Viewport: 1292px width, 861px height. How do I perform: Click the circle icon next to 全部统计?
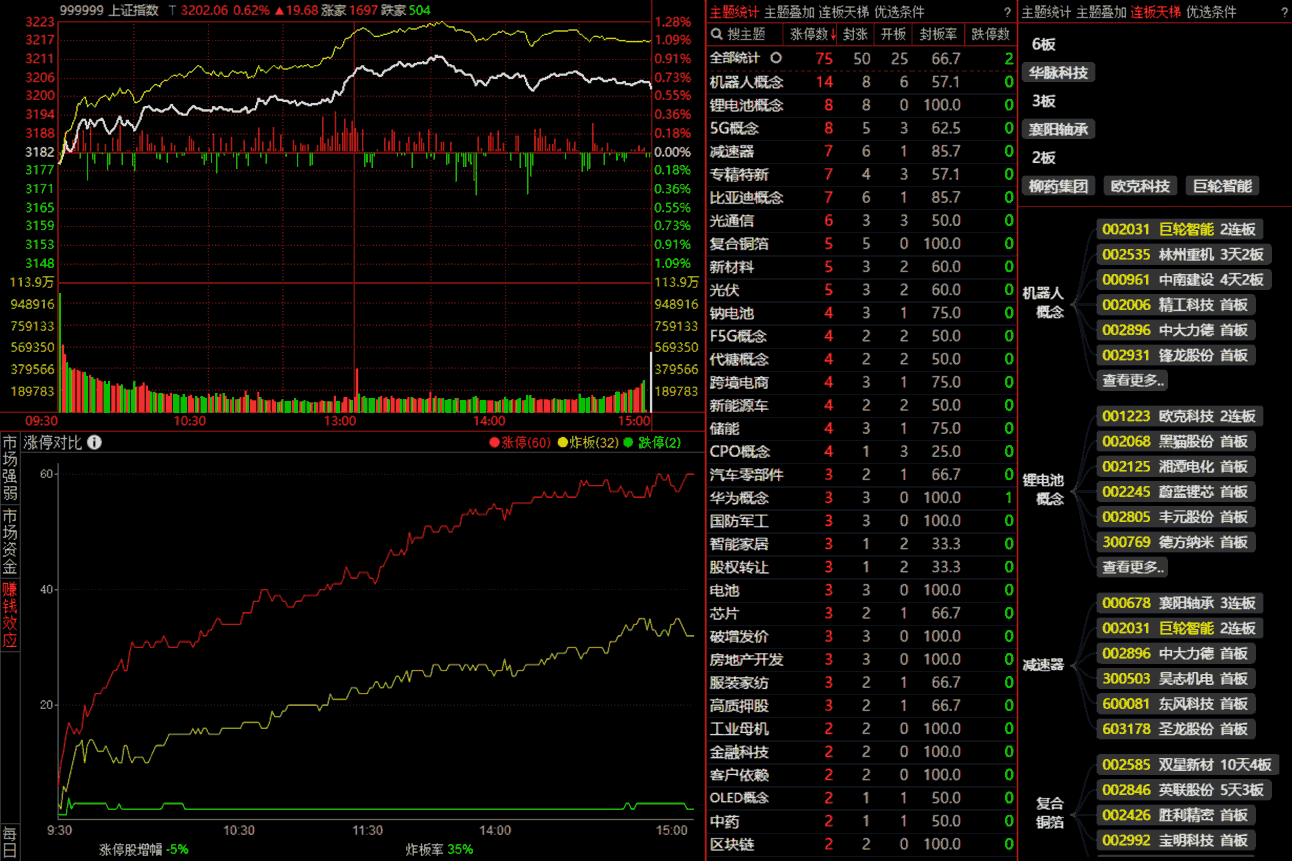(x=775, y=58)
